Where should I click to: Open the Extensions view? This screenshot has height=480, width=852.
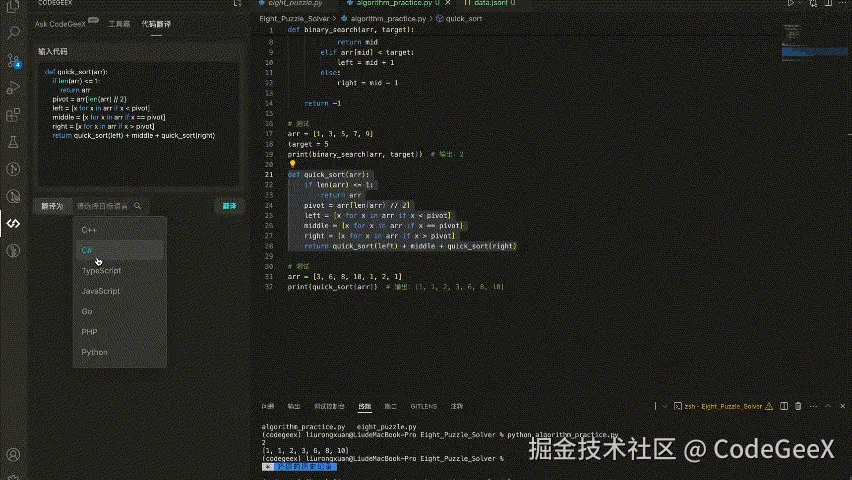click(13, 115)
